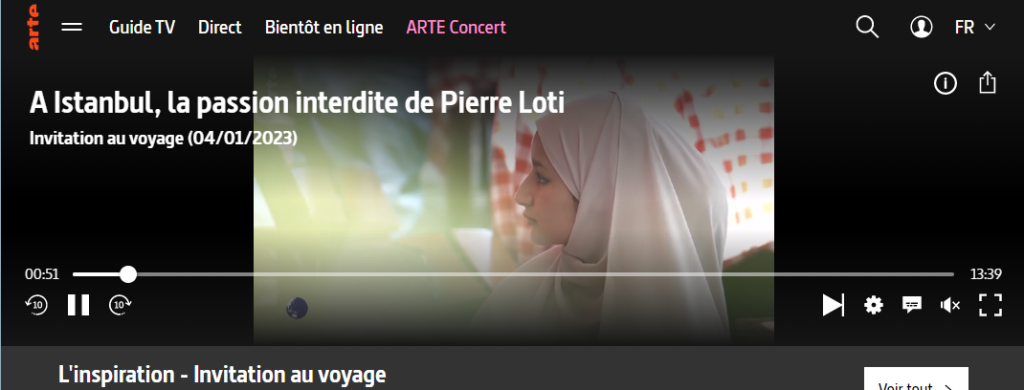The image size is (1024, 390).
Task: Skip forward 10 seconds
Action: coord(120,305)
